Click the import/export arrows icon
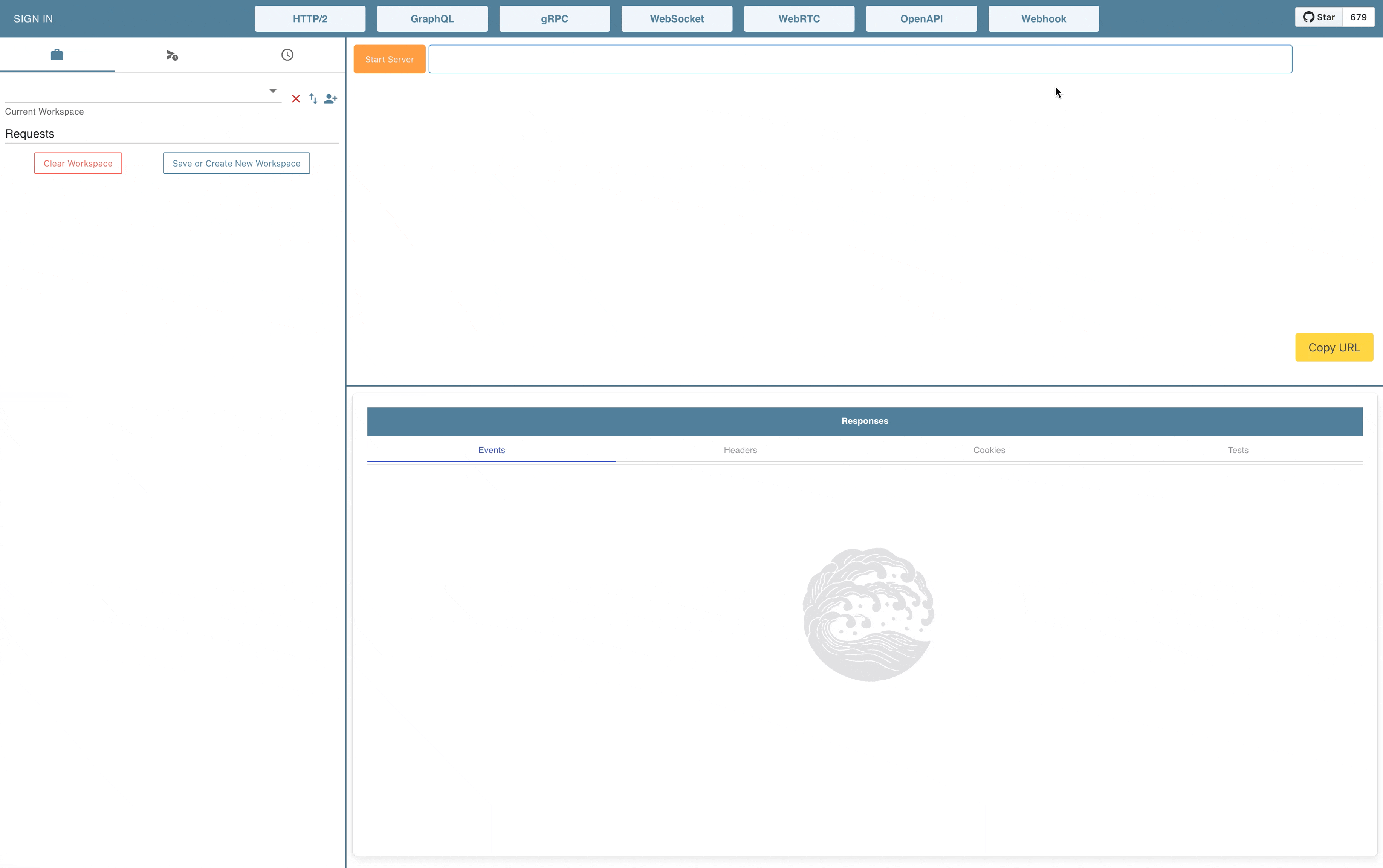Viewport: 1383px width, 868px height. click(x=313, y=99)
